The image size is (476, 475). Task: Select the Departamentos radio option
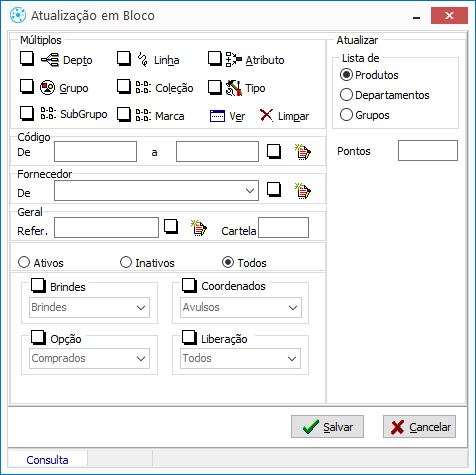[346, 95]
